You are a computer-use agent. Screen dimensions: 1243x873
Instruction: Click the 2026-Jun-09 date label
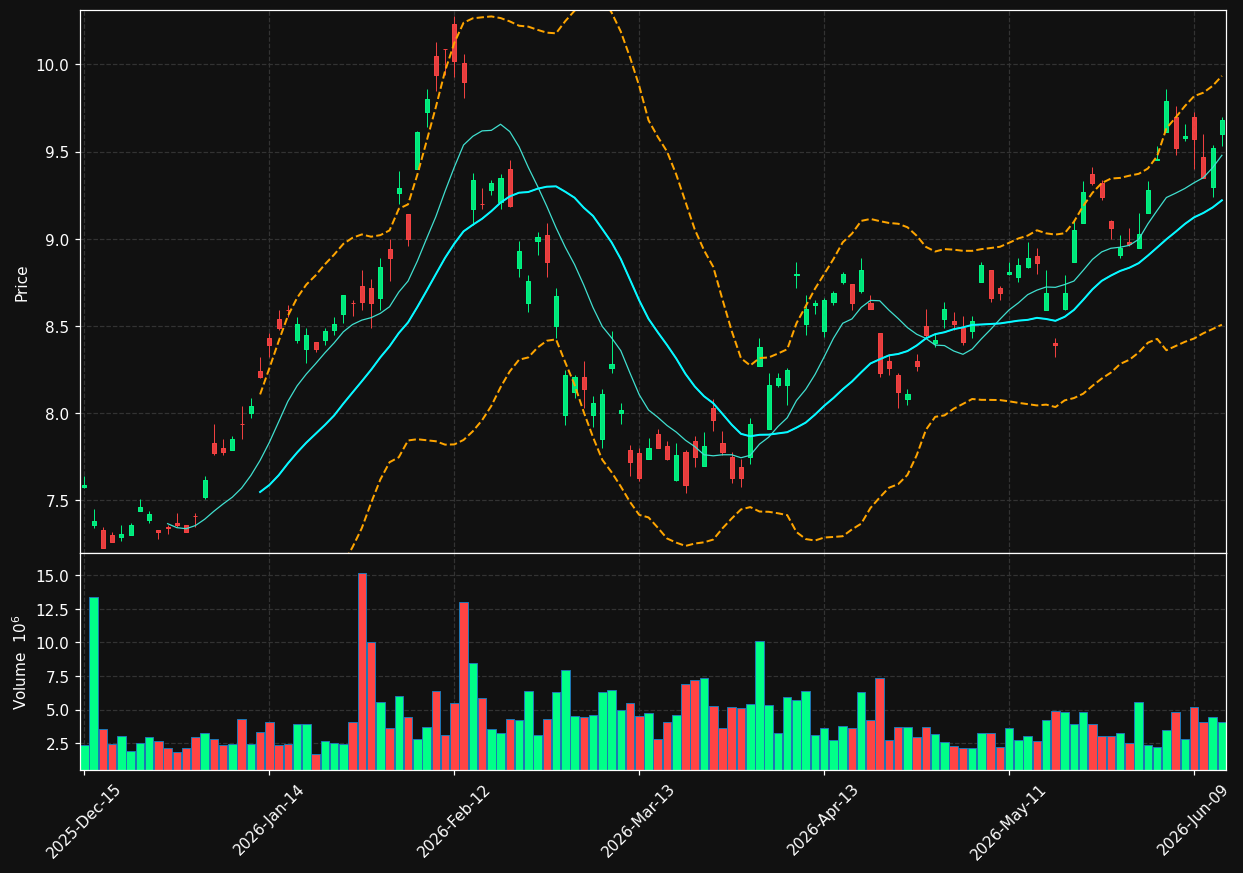tap(1194, 821)
